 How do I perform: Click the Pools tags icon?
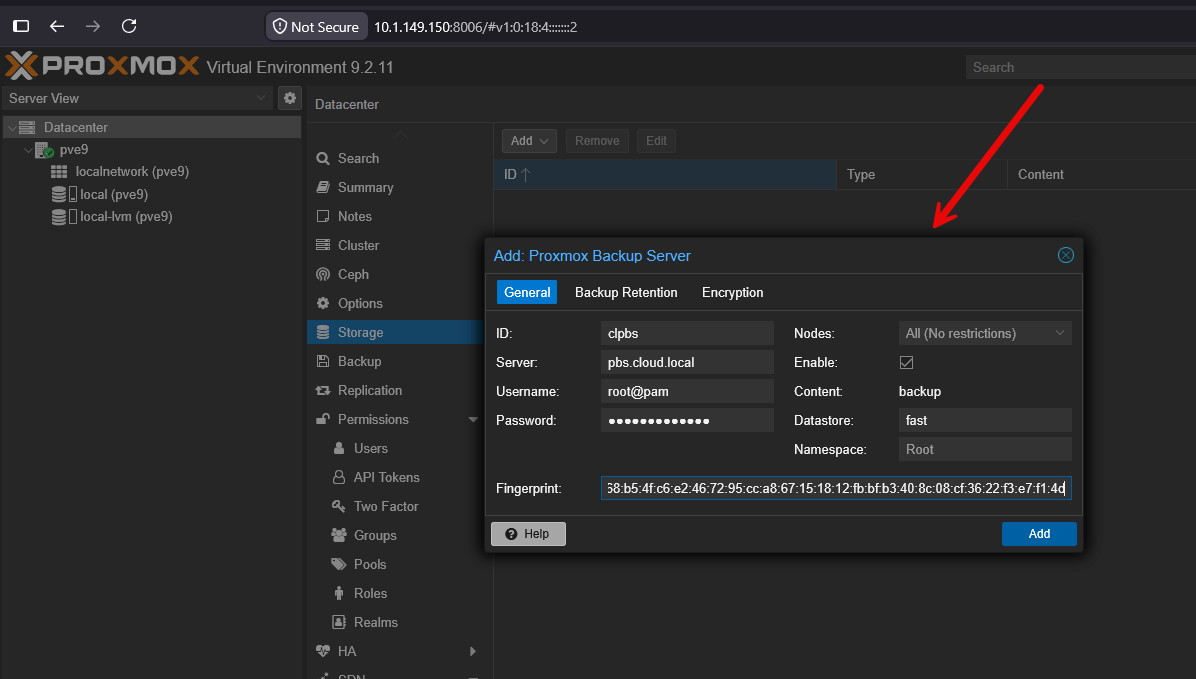[339, 565]
